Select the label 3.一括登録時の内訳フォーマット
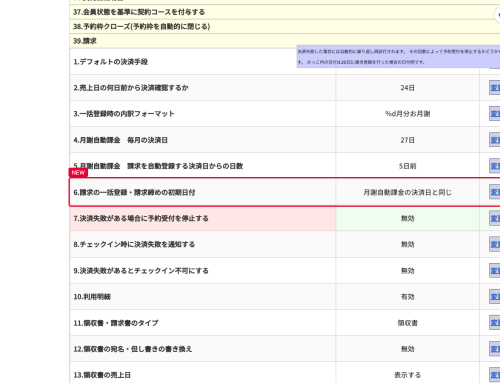The height and width of the screenshot is (383, 500). point(124,114)
